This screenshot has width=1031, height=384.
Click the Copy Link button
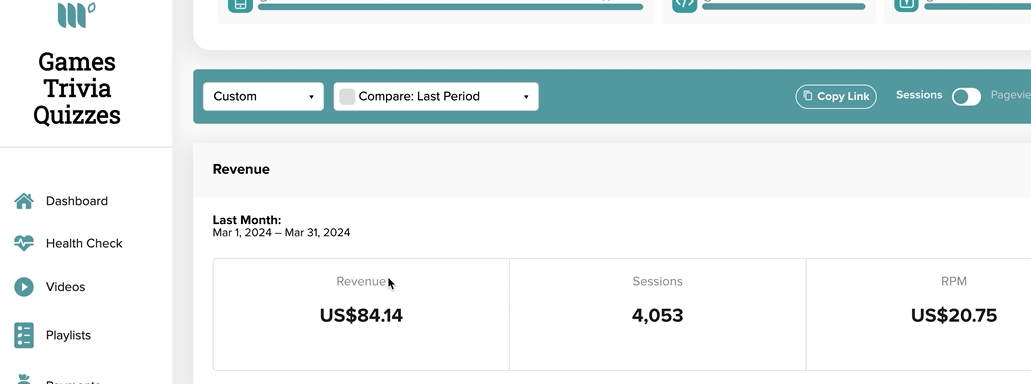836,97
